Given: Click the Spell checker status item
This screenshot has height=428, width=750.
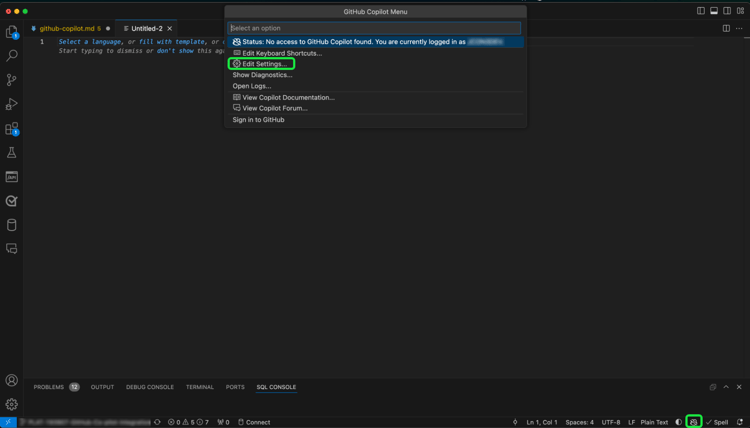Looking at the screenshot, I should (x=717, y=422).
